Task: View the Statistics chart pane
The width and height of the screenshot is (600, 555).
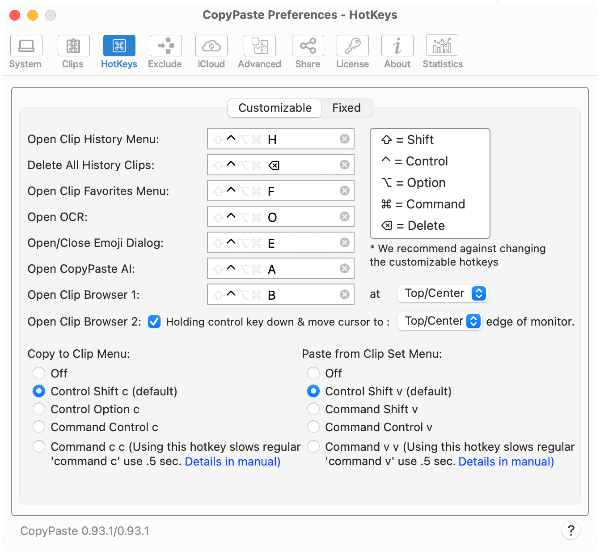Action: [x=442, y=52]
